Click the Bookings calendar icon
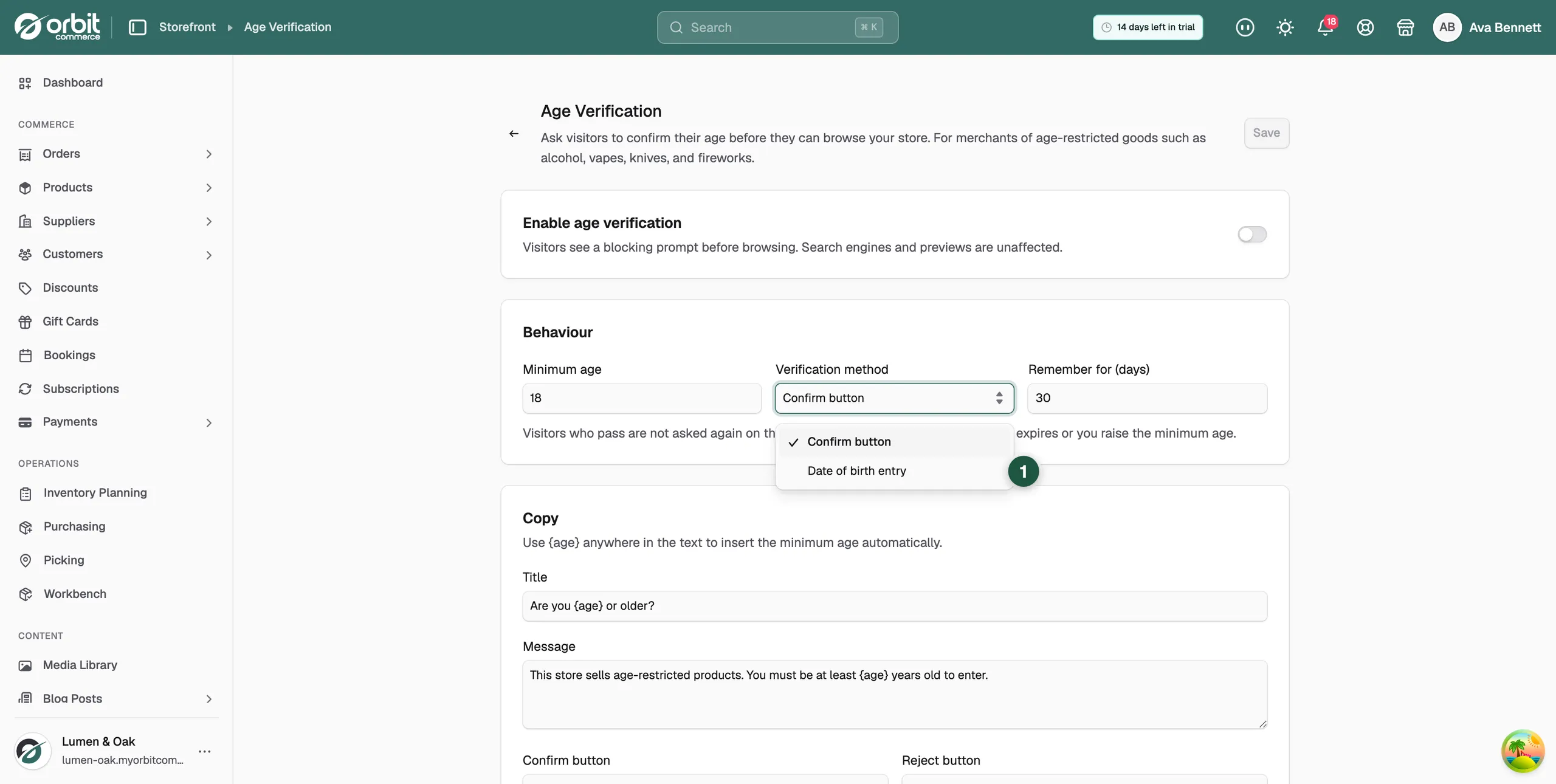The height and width of the screenshot is (784, 1556). 25,356
